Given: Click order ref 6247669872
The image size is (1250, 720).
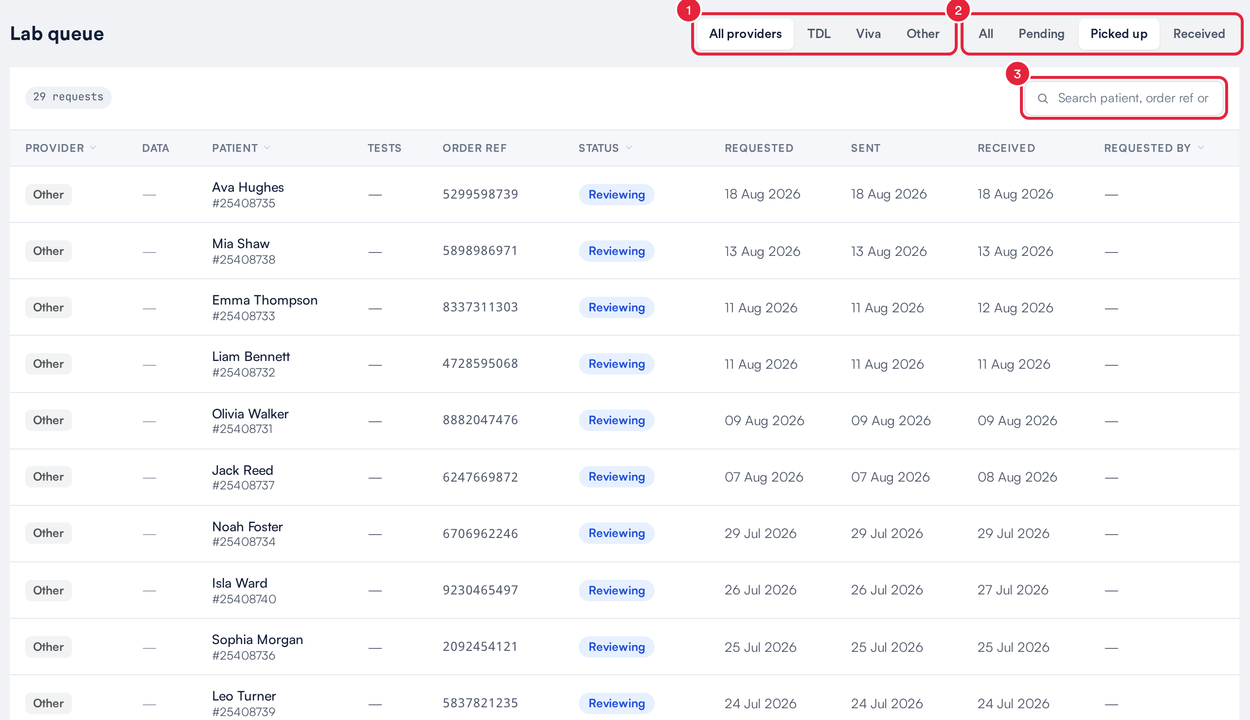Looking at the screenshot, I should click(x=481, y=477).
